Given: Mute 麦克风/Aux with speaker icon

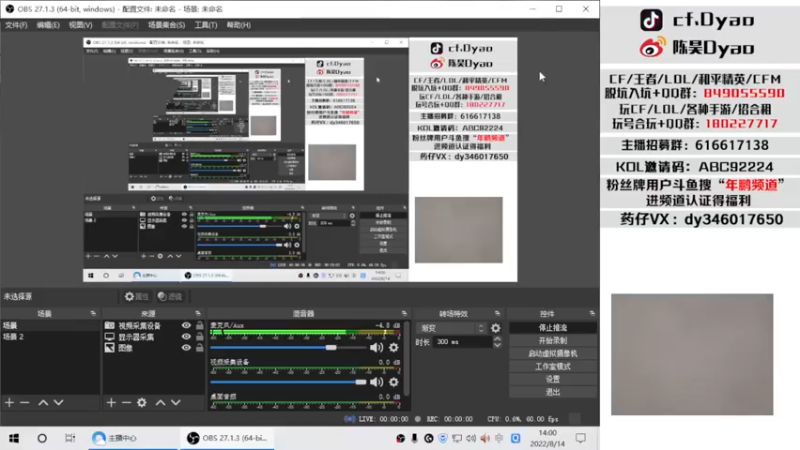Looking at the screenshot, I should click(x=376, y=347).
